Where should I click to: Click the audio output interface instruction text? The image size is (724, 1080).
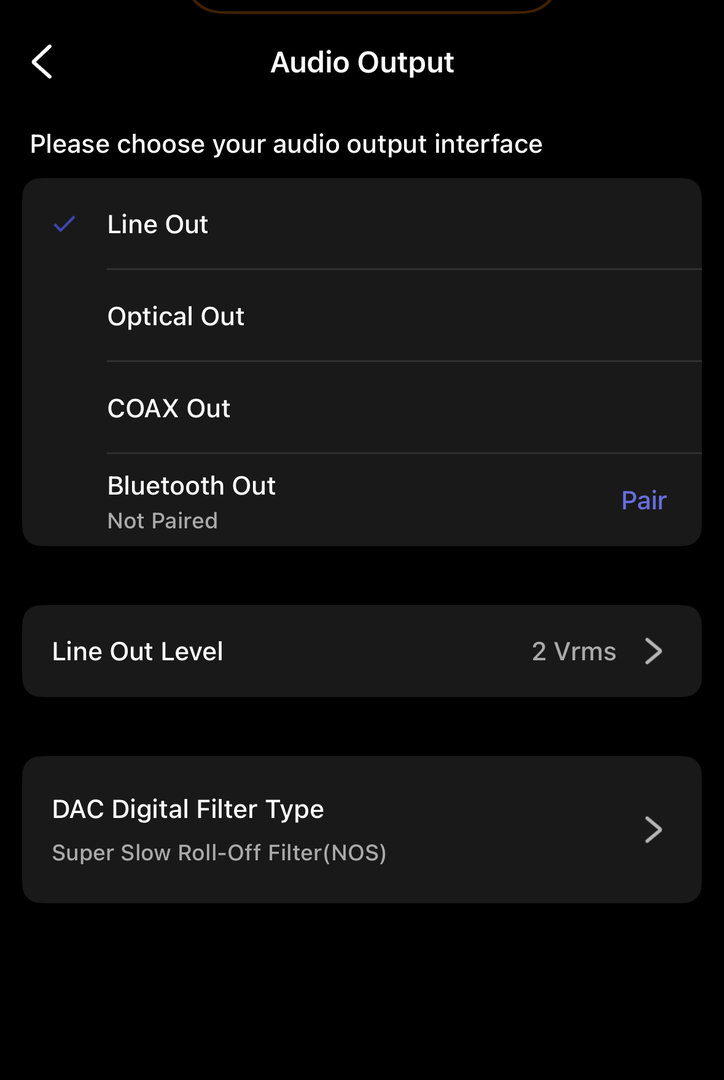tap(286, 144)
